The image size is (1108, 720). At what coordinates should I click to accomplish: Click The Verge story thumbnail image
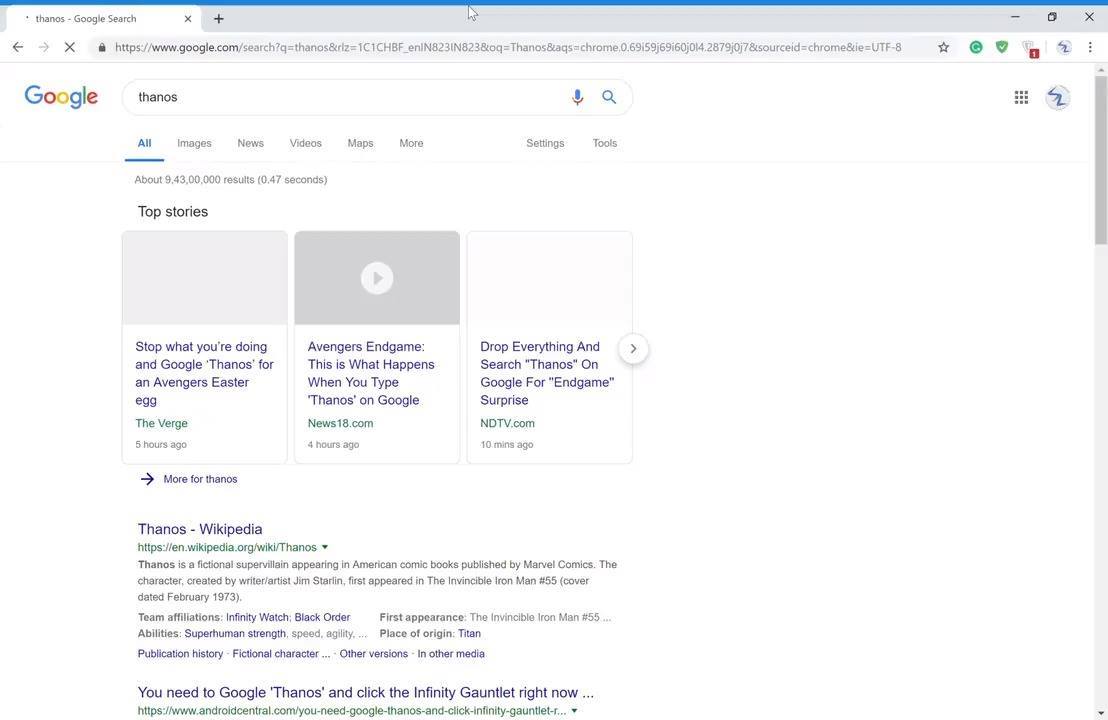[205, 278]
